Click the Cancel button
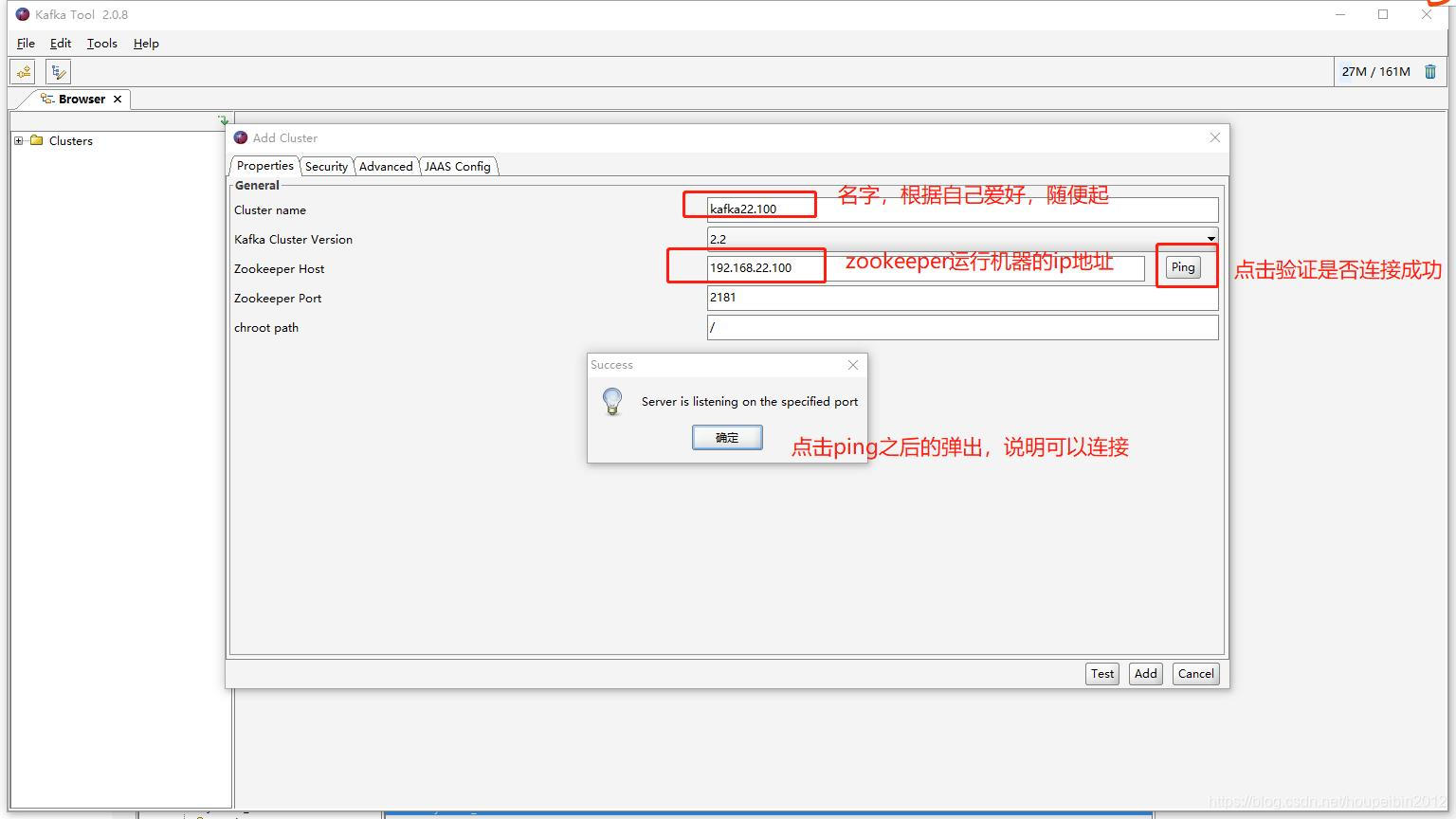Screen dimensions: 1456x819 [x=1196, y=674]
